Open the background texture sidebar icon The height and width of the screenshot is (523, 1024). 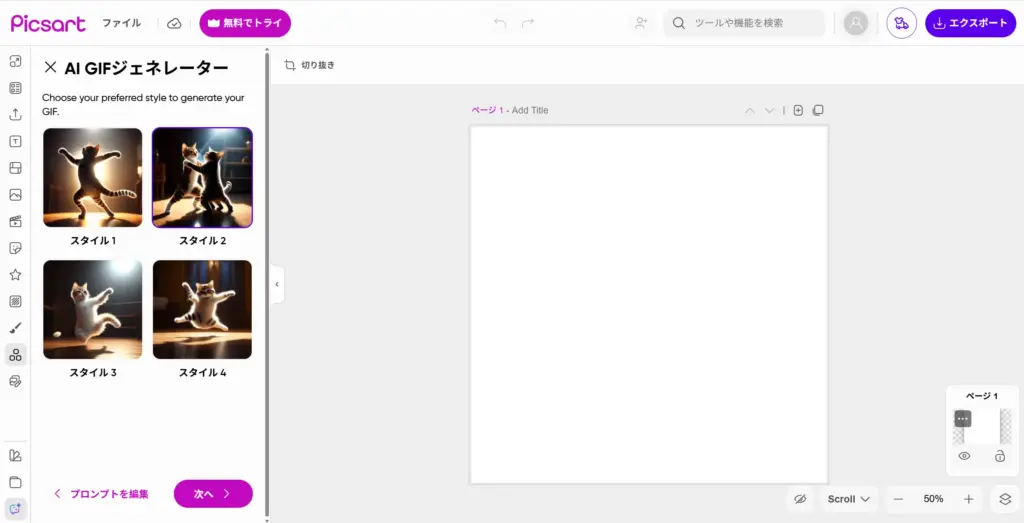(x=15, y=302)
